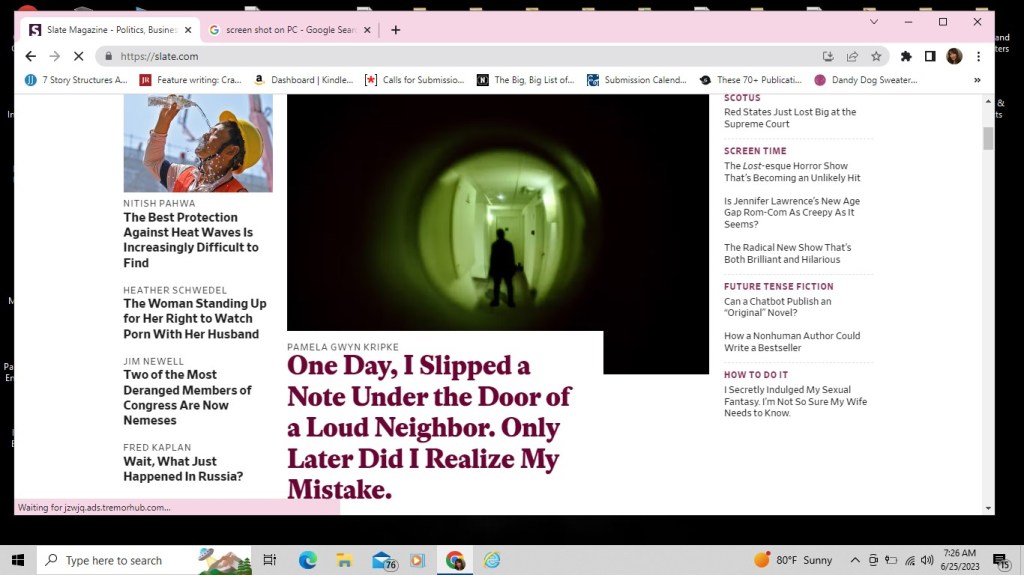Switch to the Google Search tab

pyautogui.click(x=290, y=30)
